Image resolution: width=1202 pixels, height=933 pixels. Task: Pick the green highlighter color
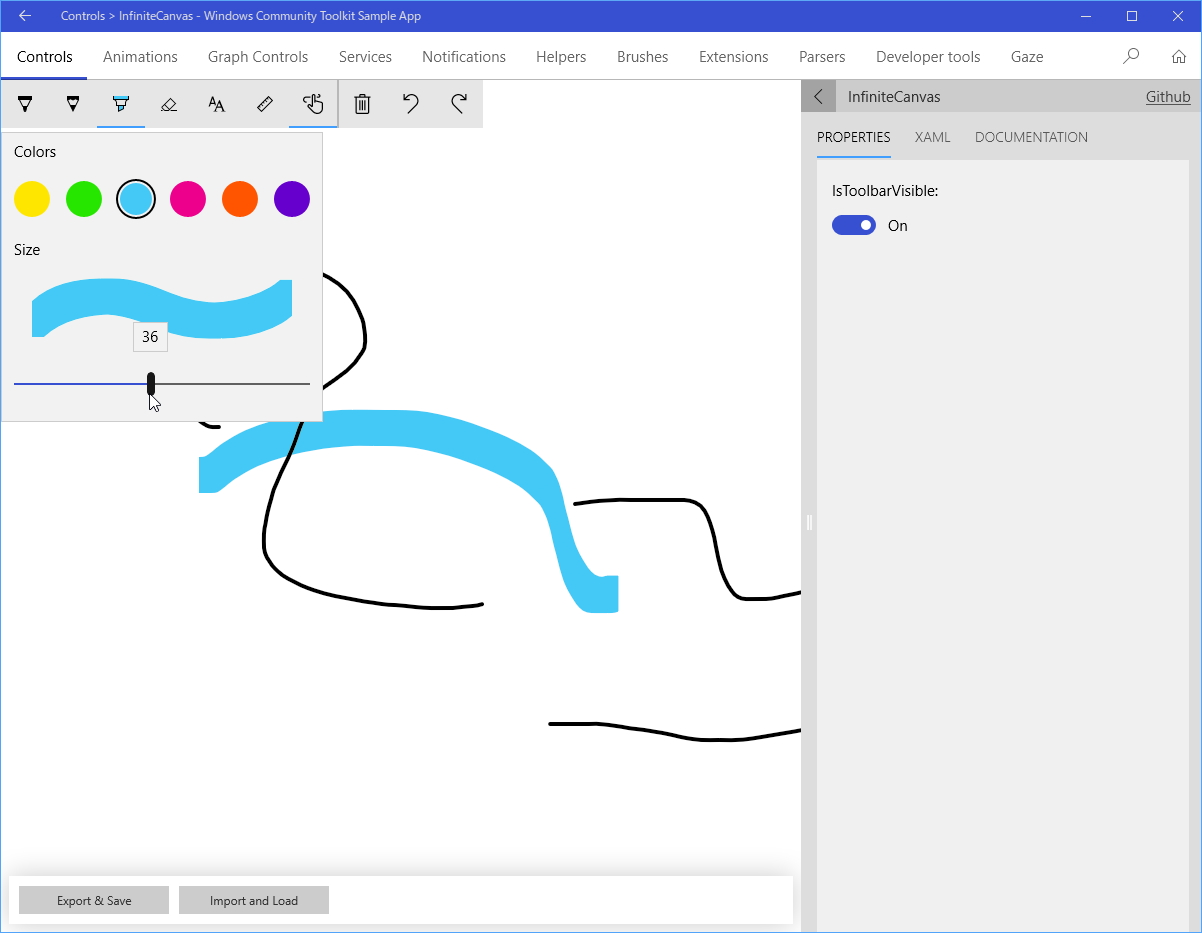click(84, 199)
